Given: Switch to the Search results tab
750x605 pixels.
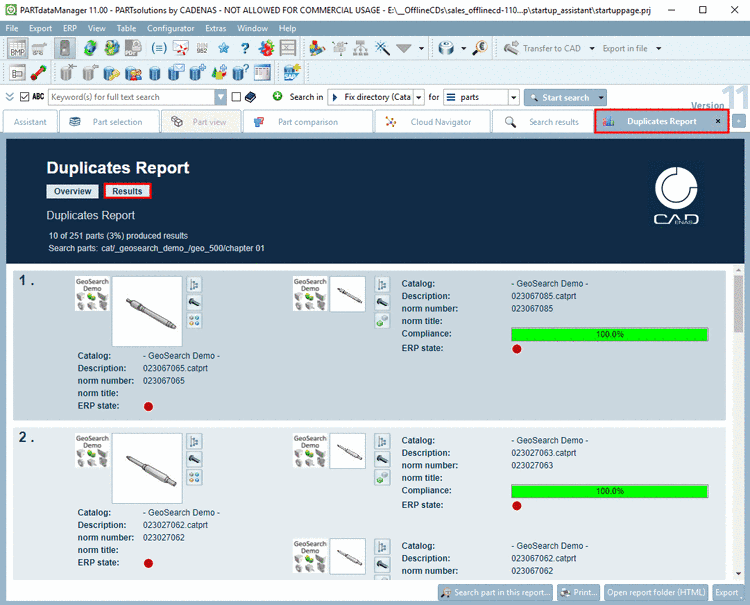Looking at the screenshot, I should (542, 122).
